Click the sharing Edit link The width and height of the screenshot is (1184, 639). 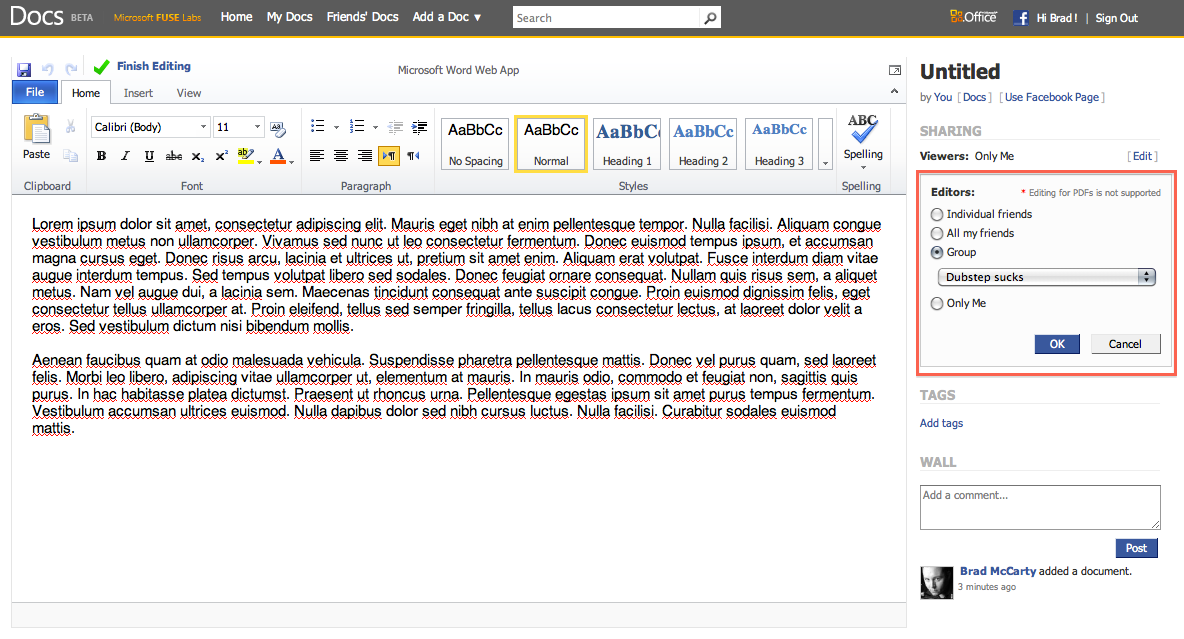coord(1142,156)
